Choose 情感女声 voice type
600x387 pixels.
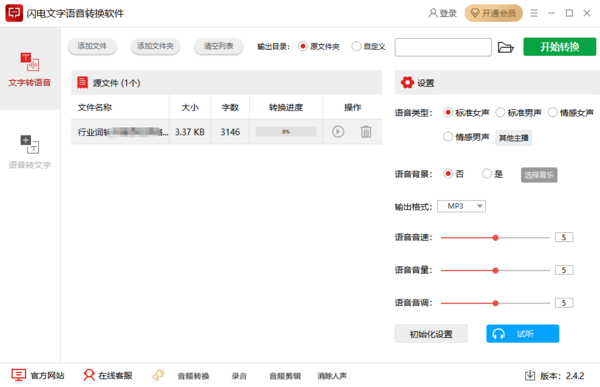click(x=571, y=113)
